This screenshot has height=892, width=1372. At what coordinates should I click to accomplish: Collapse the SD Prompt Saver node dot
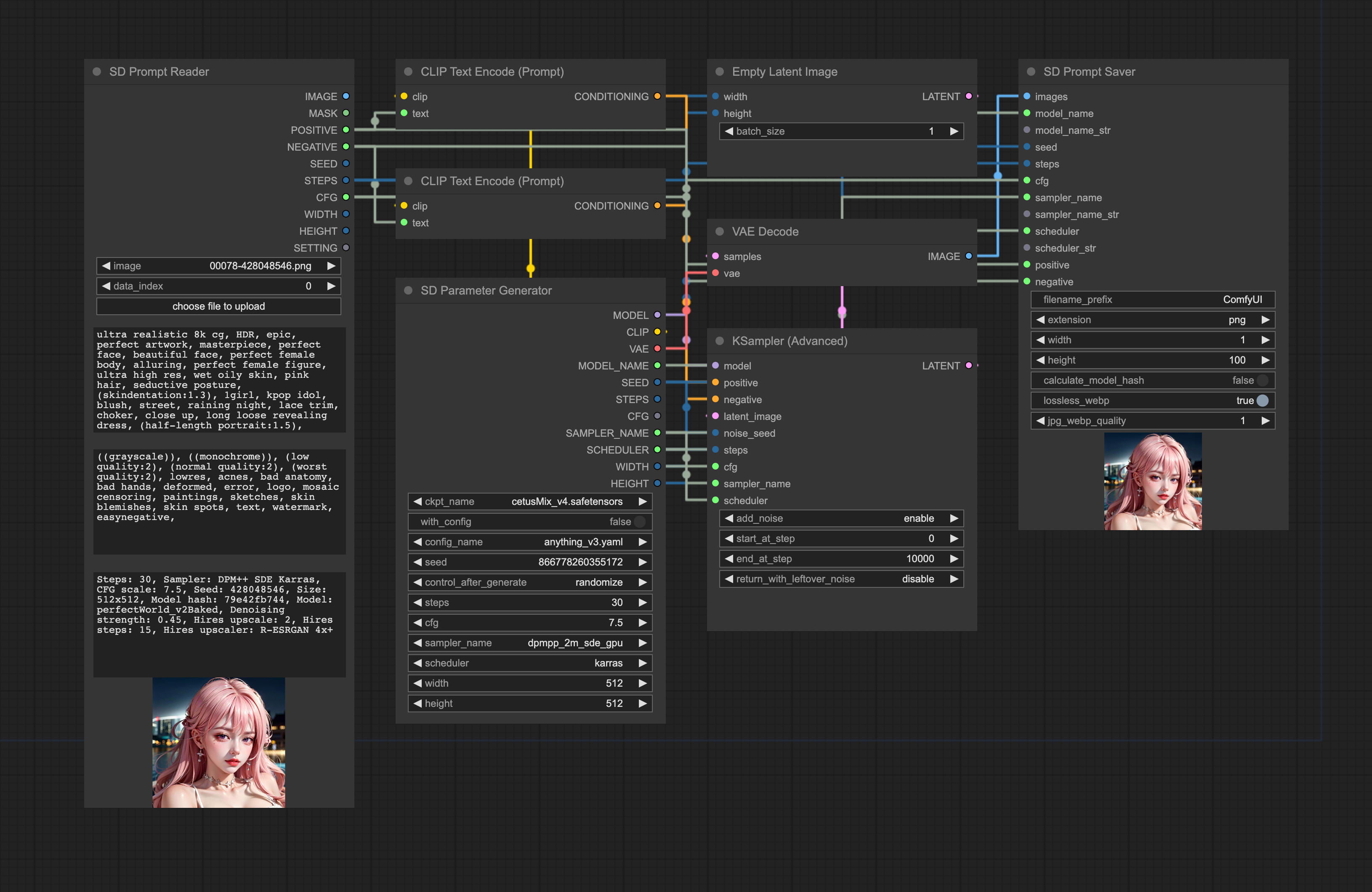pos(1031,72)
